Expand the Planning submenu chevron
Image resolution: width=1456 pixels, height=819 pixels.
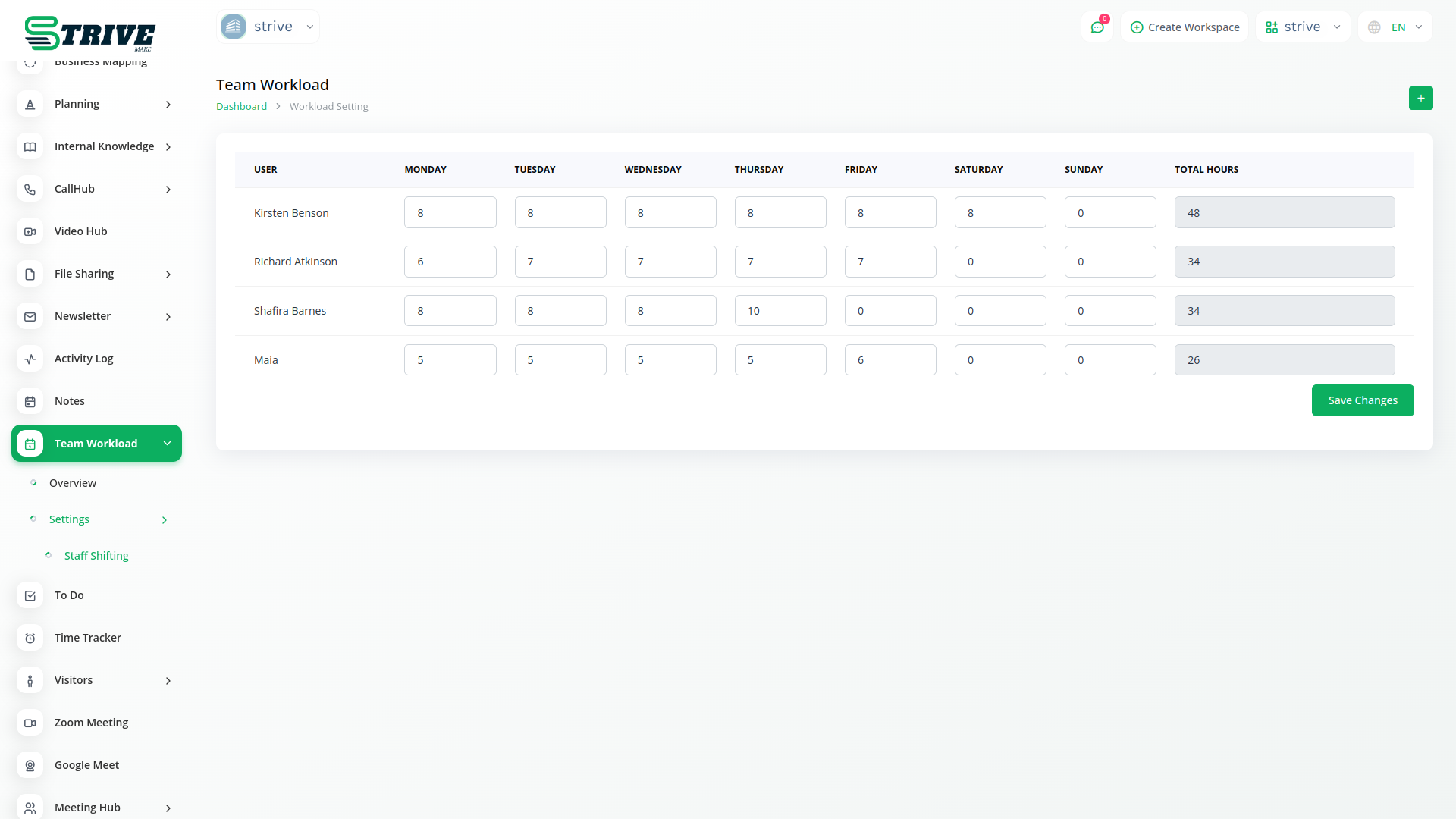point(168,105)
